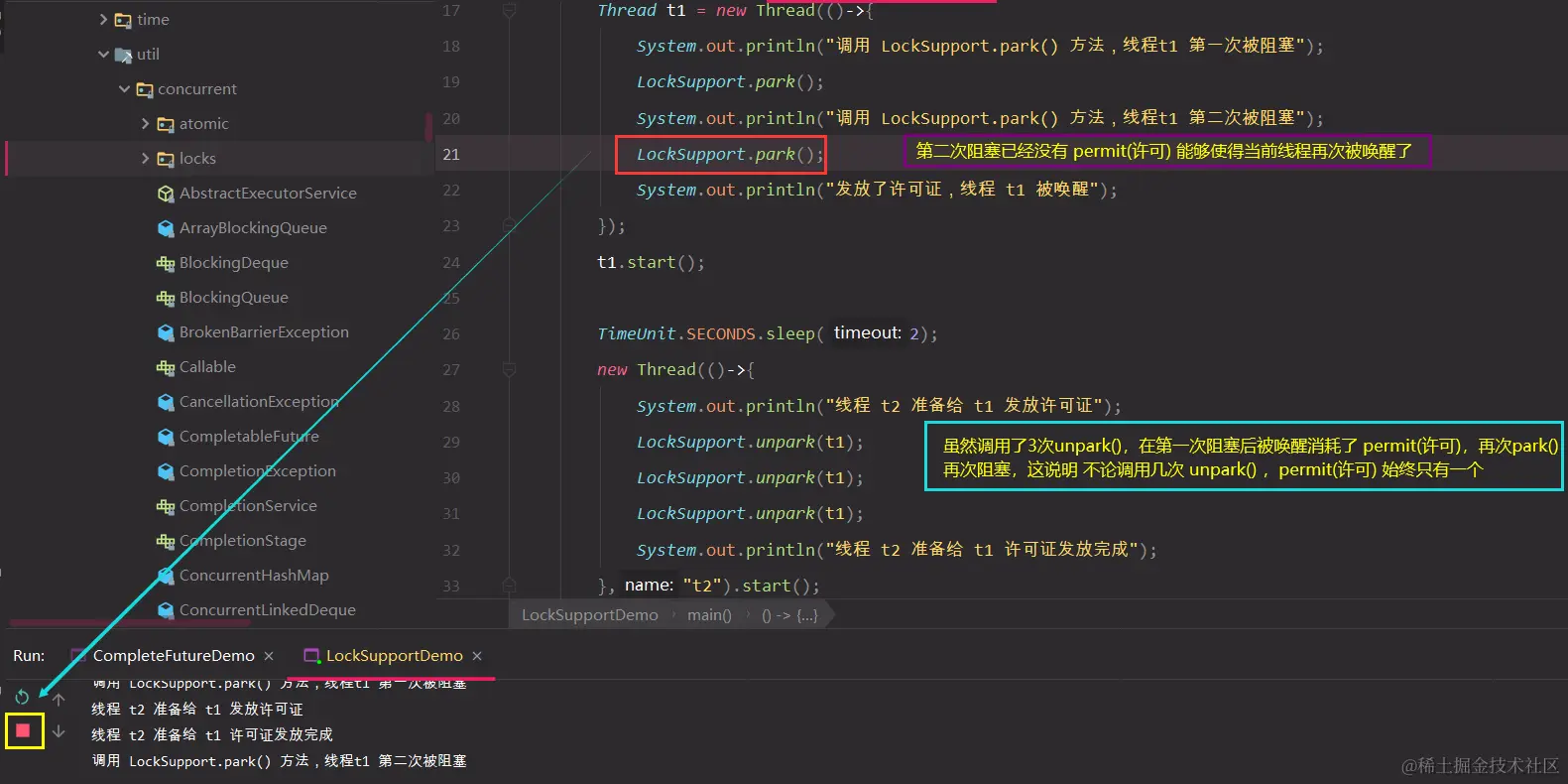Click the AbstractExecutorService class icon
The image size is (1568, 784).
tap(166, 194)
